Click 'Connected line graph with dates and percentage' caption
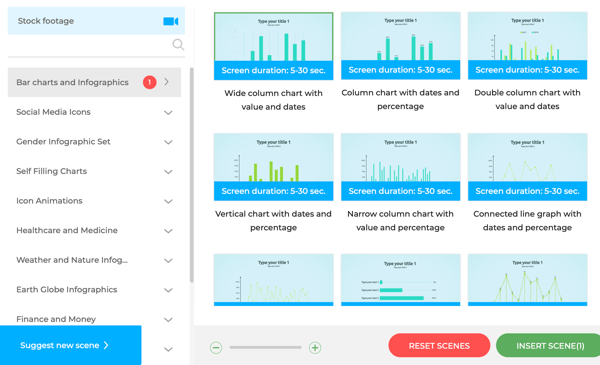 (527, 221)
